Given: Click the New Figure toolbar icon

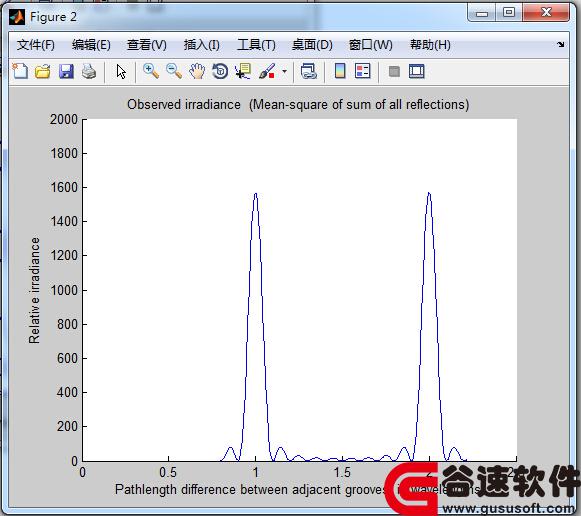Looking at the screenshot, I should pos(20,71).
